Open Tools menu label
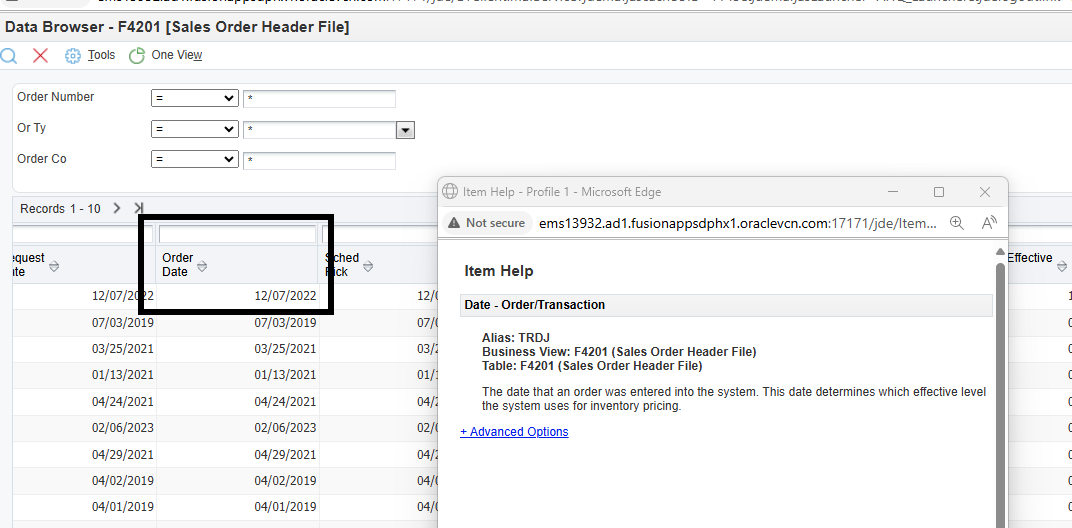Viewport: 1072px width, 528px height. (101, 55)
